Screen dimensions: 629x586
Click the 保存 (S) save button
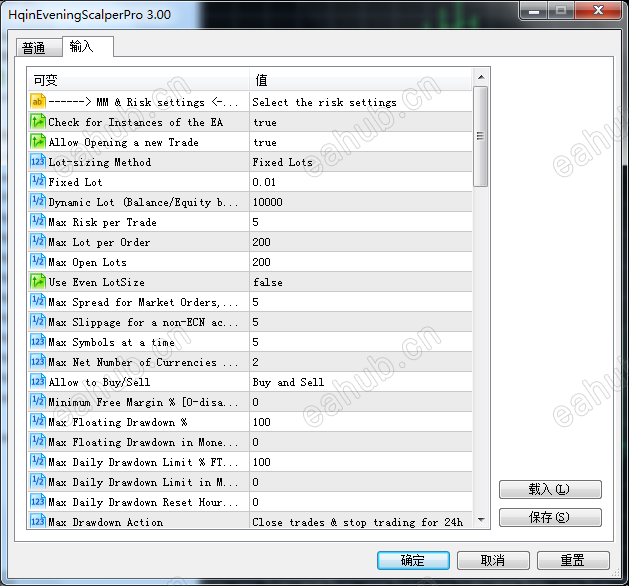550,517
